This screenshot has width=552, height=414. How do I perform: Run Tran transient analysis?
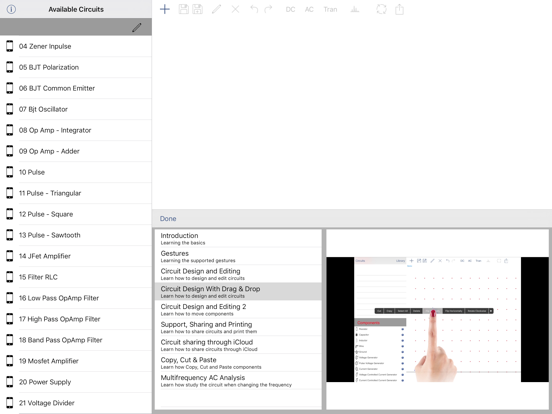tap(330, 10)
